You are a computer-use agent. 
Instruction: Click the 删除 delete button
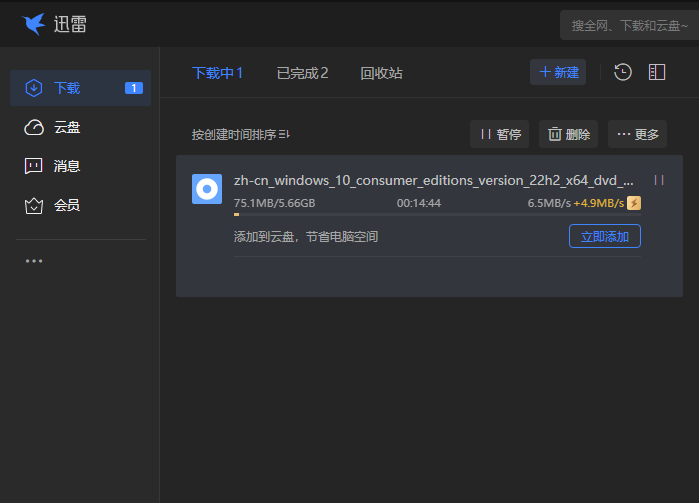pyautogui.click(x=568, y=134)
